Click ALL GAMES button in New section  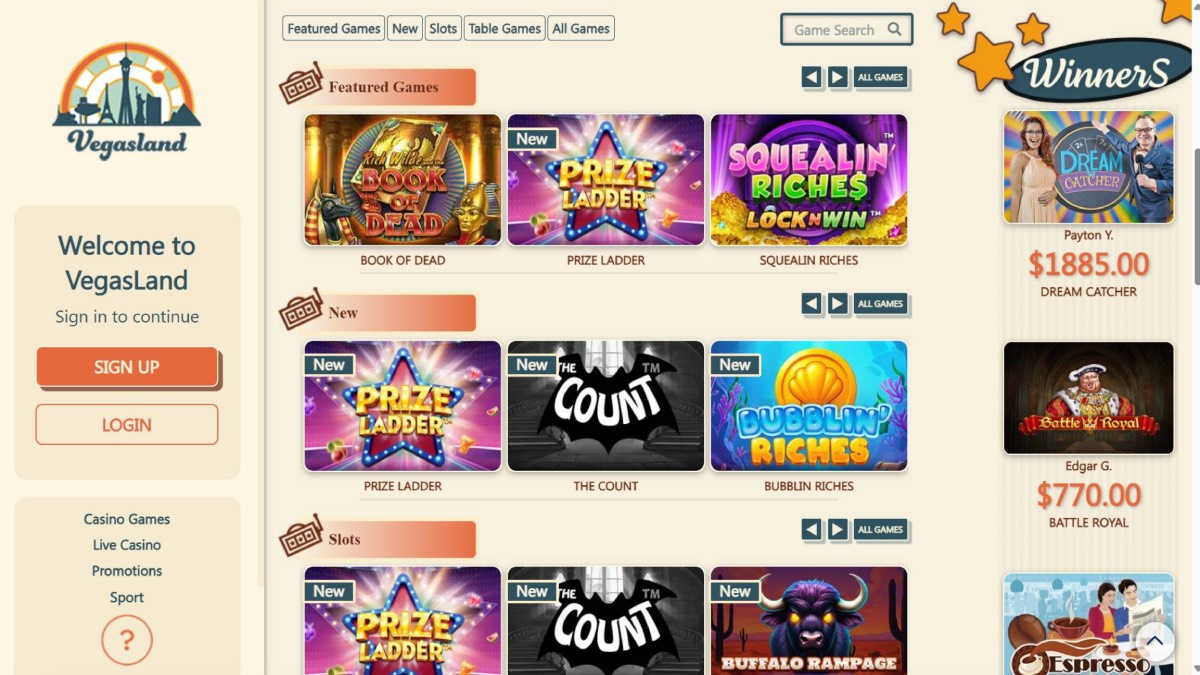point(880,303)
